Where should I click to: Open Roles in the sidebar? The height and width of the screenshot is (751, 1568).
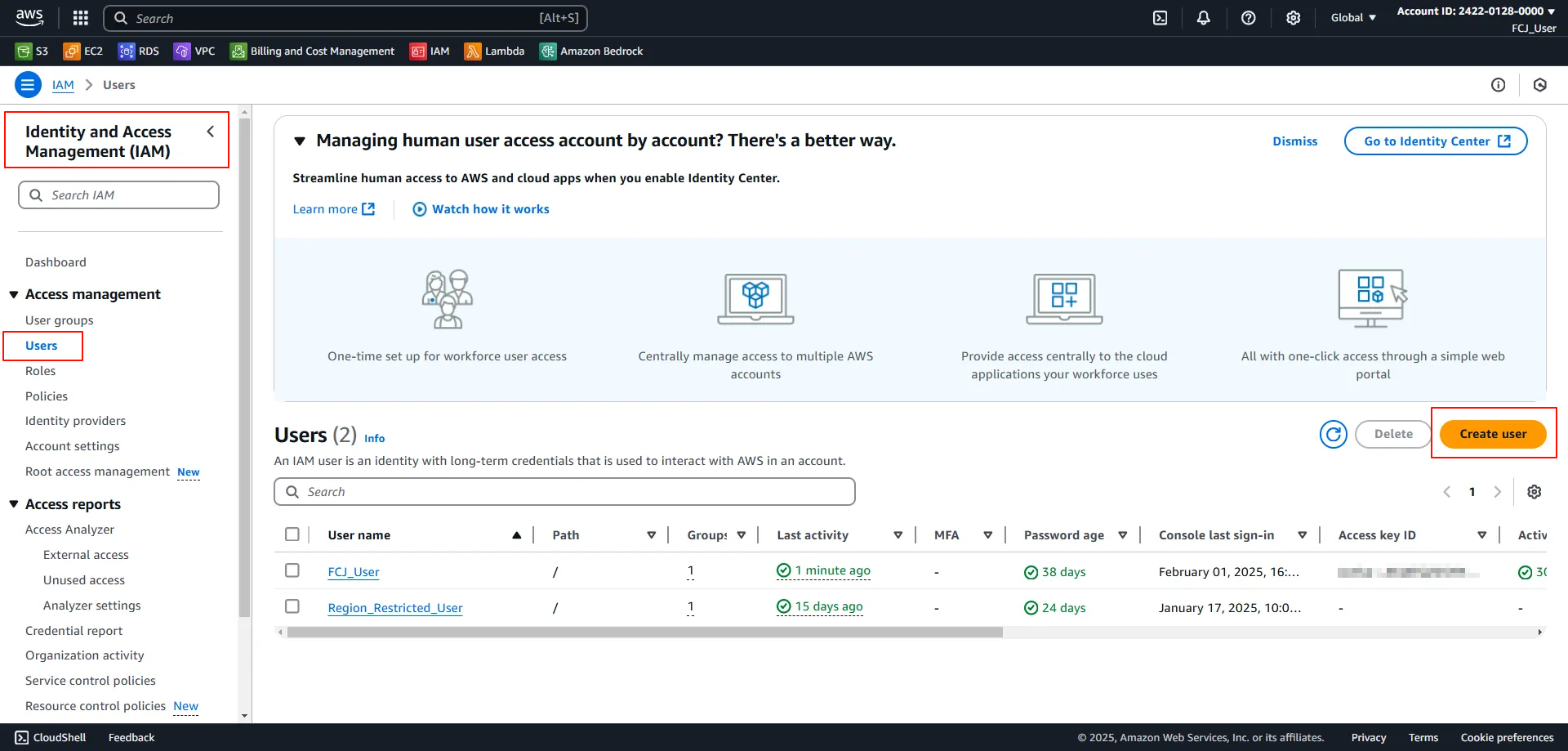[41, 371]
